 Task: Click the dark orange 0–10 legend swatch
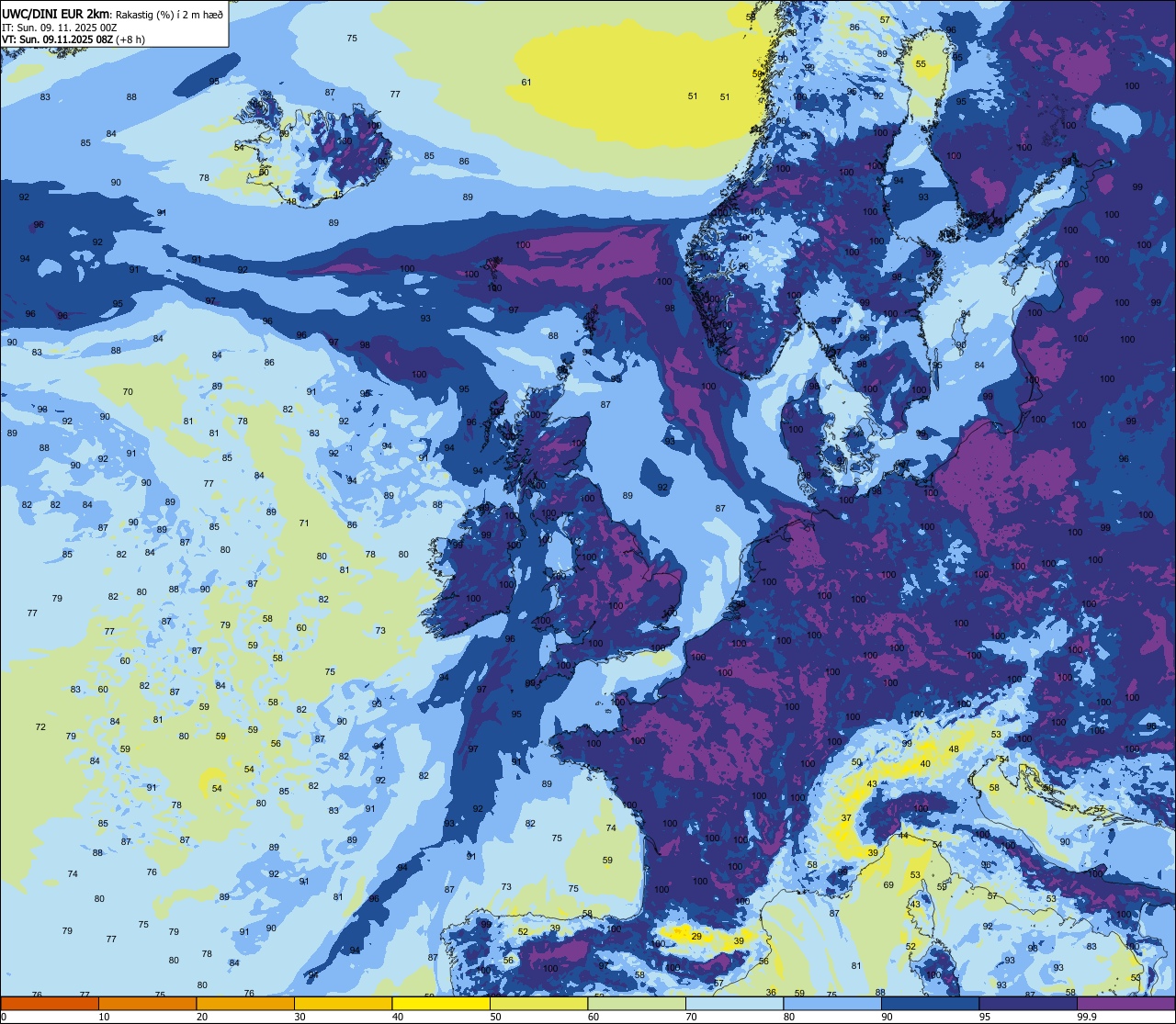tap(50, 1004)
